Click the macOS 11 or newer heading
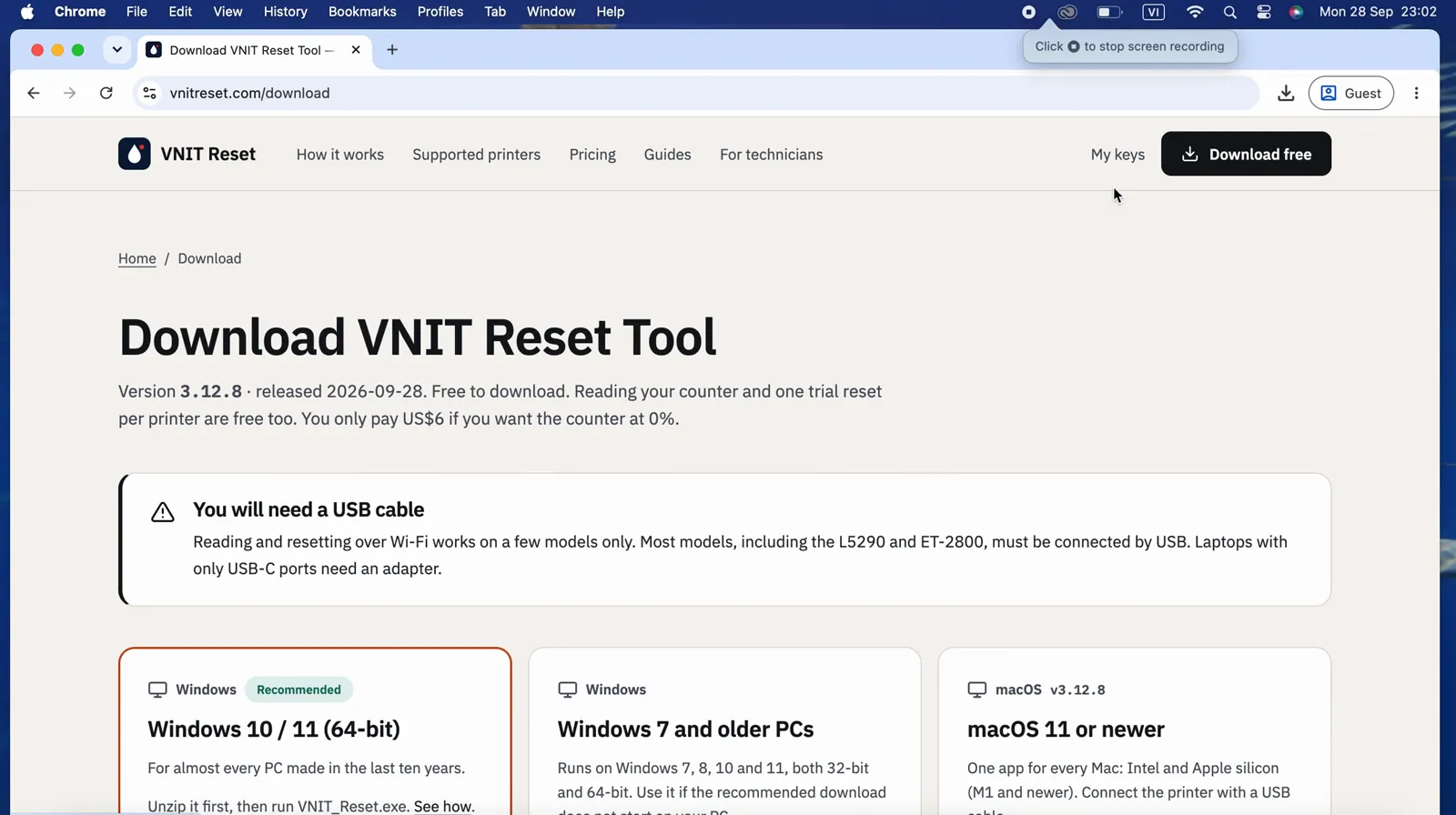Screen dimensions: 1456x815 1066,729
